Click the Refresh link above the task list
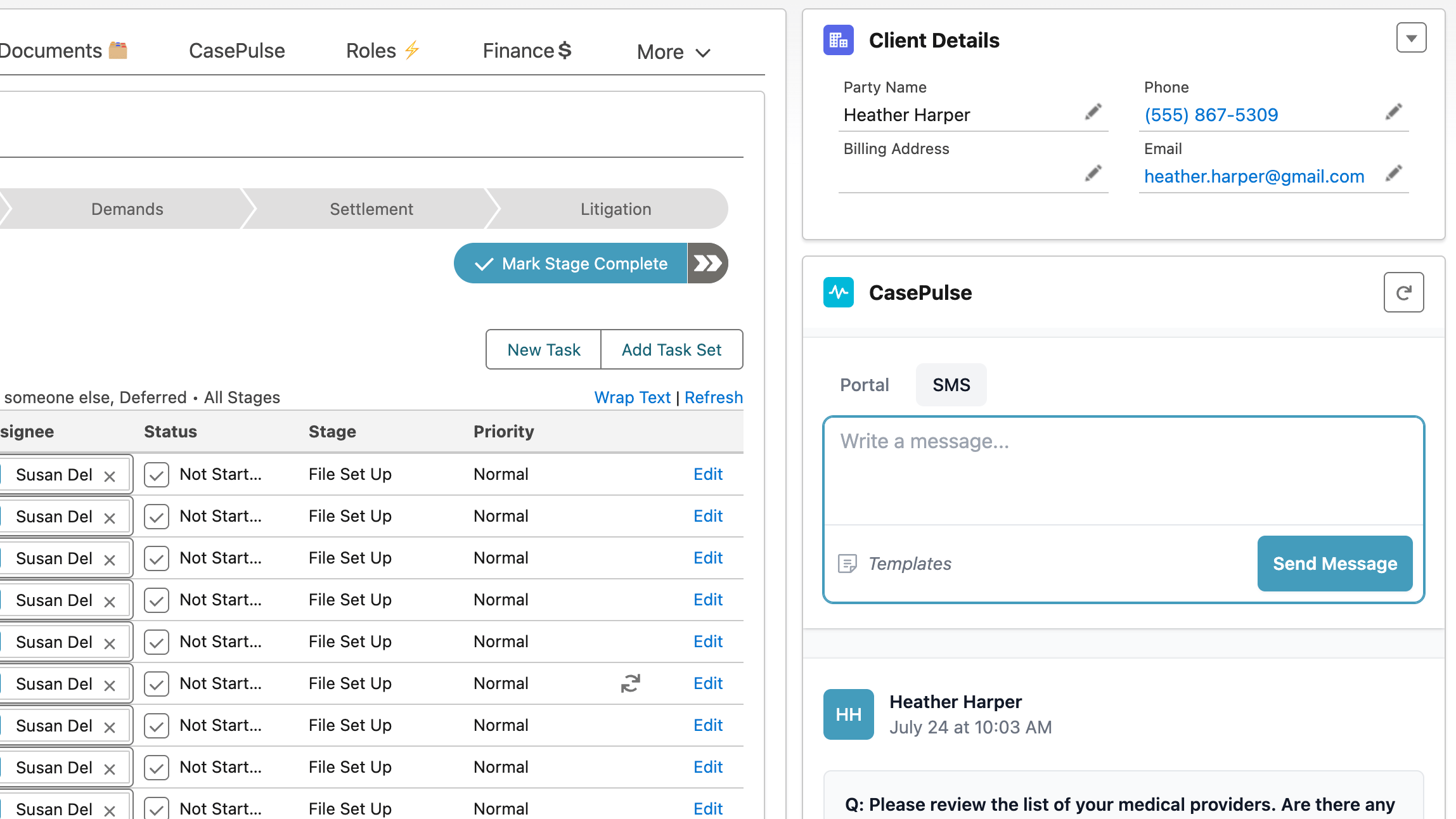 coord(714,397)
